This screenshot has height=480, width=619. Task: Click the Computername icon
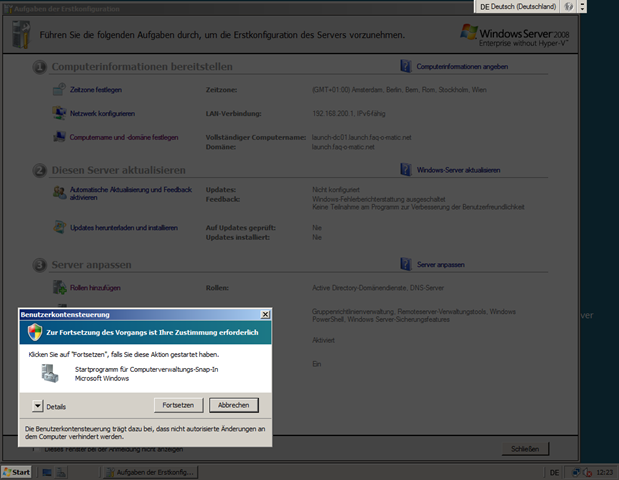click(59, 137)
